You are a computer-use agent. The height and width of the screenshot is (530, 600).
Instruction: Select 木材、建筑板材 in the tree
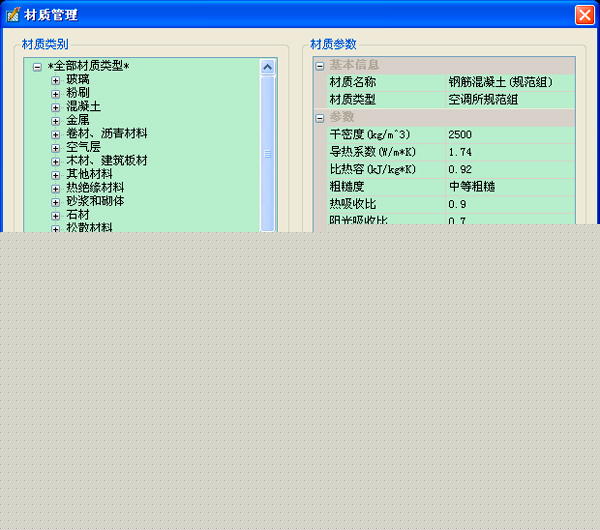pos(107,161)
